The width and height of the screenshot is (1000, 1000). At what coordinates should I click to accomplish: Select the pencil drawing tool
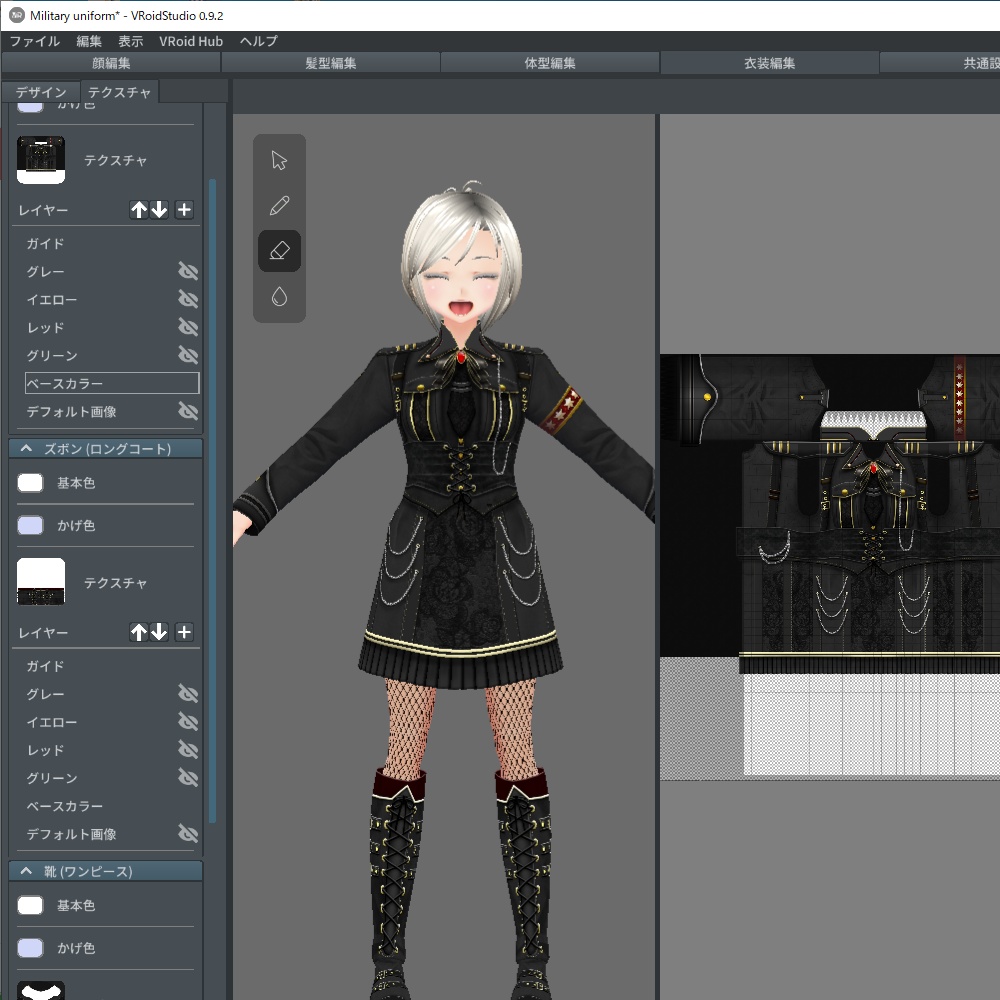tap(279, 205)
